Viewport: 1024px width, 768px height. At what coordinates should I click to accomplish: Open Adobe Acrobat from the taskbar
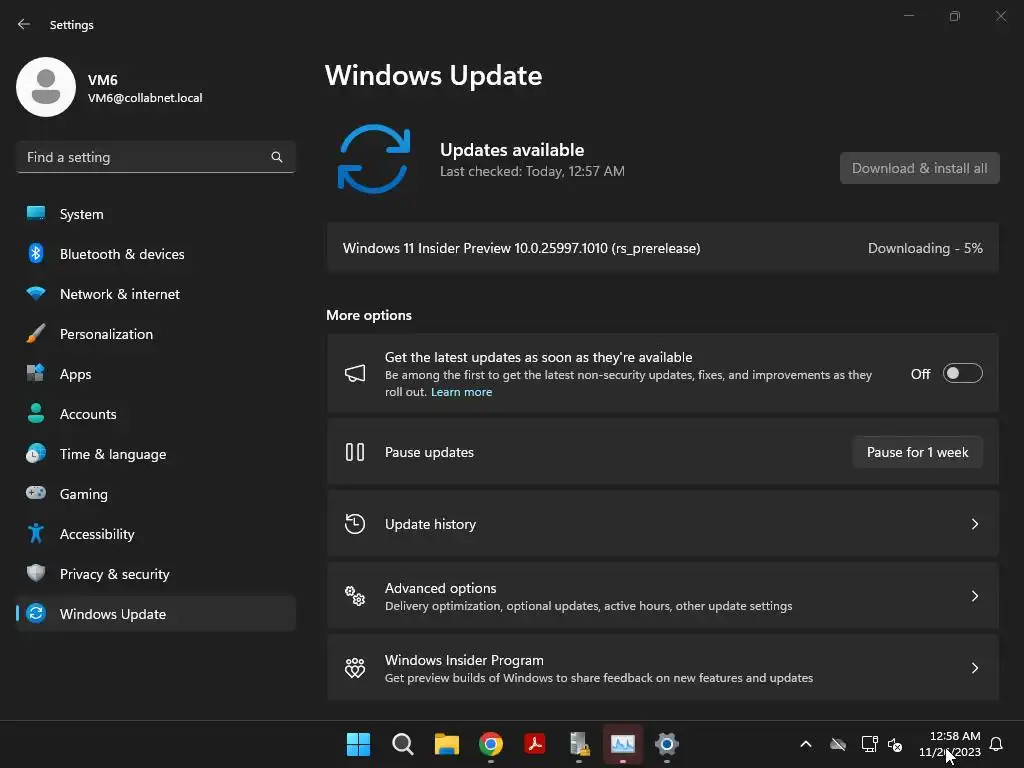[535, 744]
